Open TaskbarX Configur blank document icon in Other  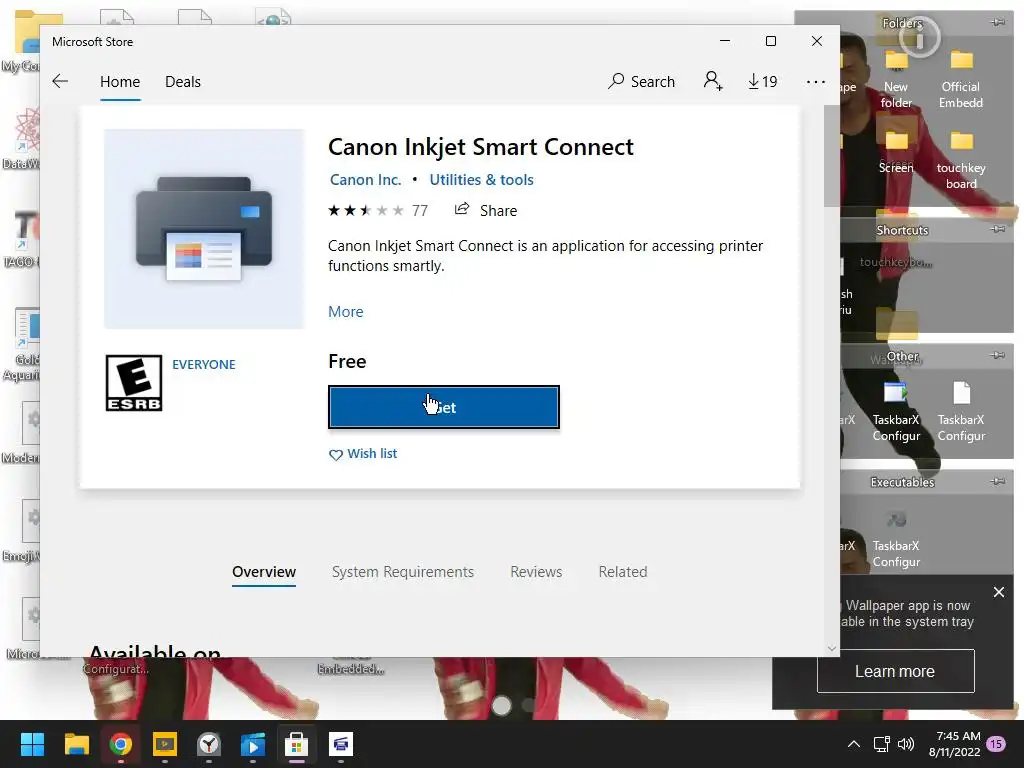click(x=961, y=411)
